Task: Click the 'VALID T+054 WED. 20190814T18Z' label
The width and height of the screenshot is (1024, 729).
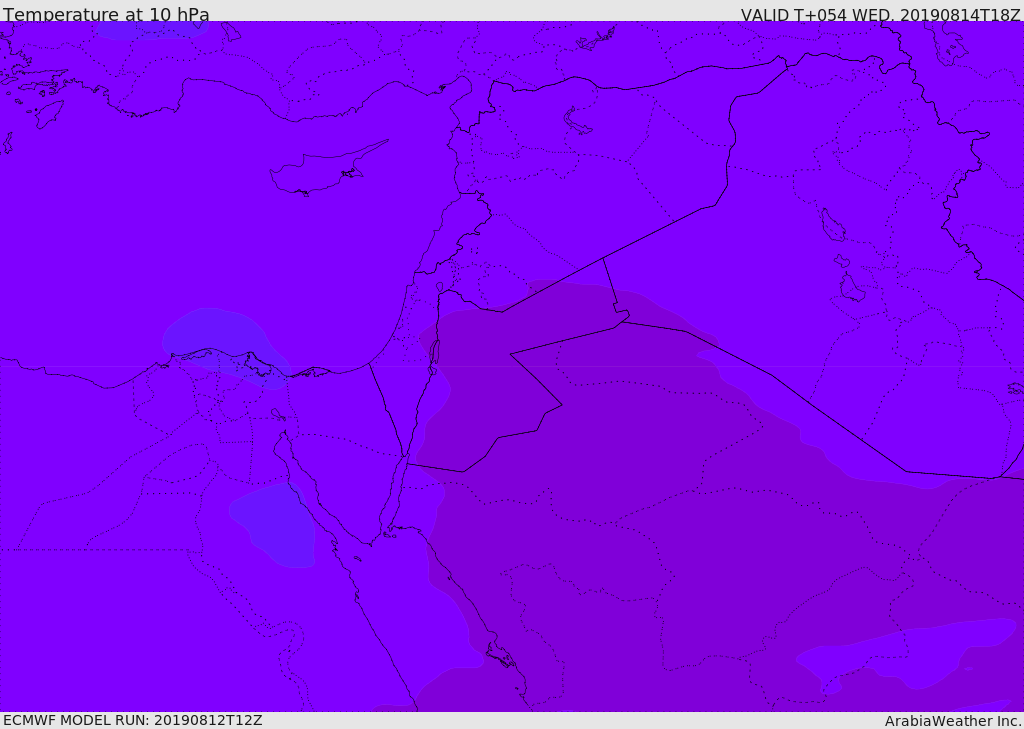Action: (880, 14)
